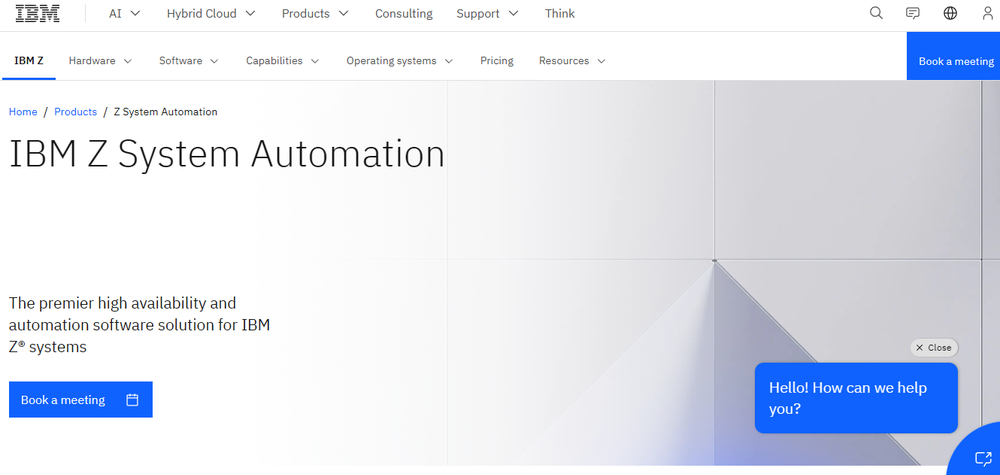Image resolution: width=1000 pixels, height=475 pixels.
Task: Expand the Hardware dropdown
Action: click(100, 61)
